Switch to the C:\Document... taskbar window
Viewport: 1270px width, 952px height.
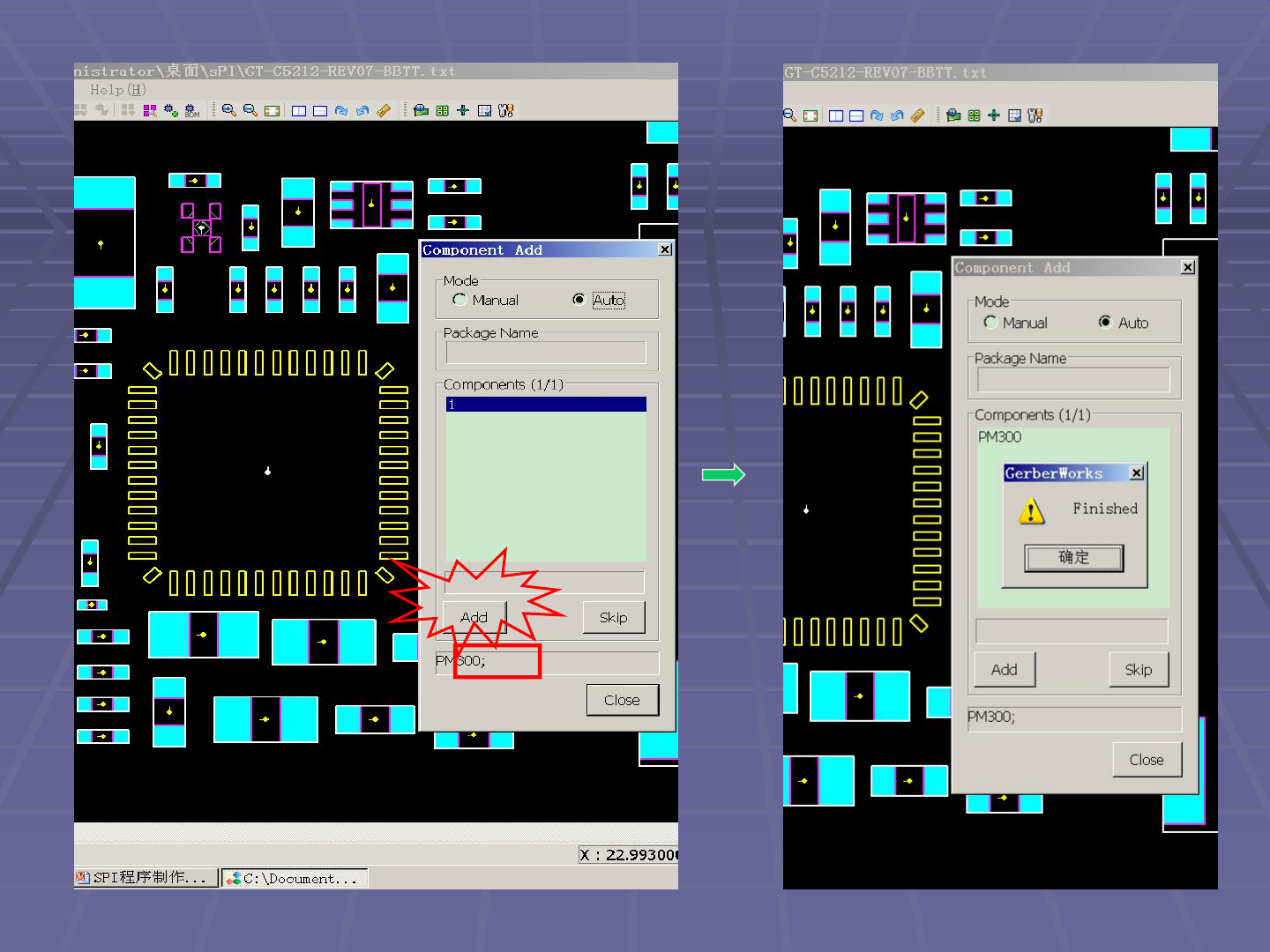tap(295, 878)
